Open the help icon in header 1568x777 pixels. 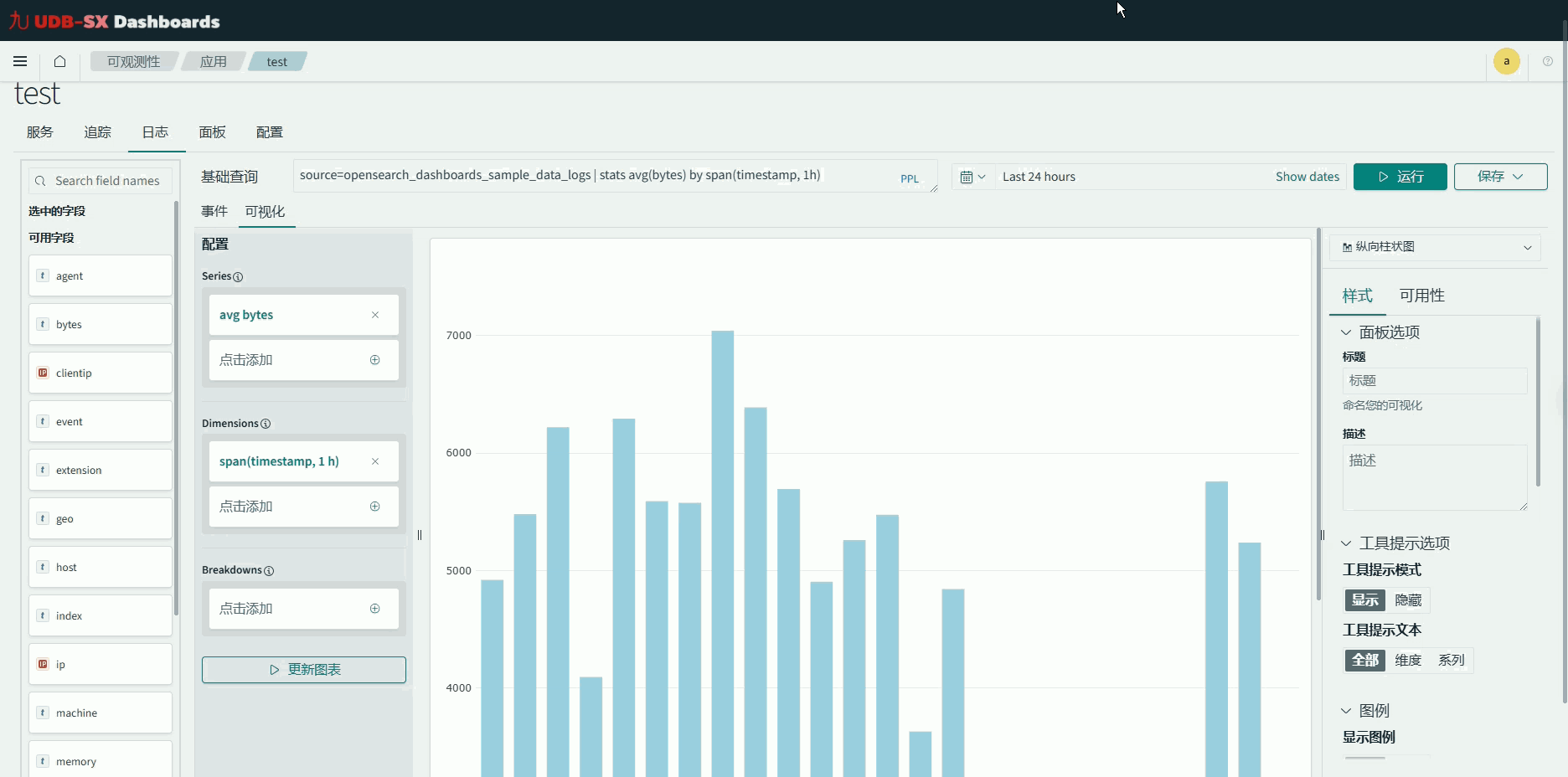pyautogui.click(x=1547, y=61)
